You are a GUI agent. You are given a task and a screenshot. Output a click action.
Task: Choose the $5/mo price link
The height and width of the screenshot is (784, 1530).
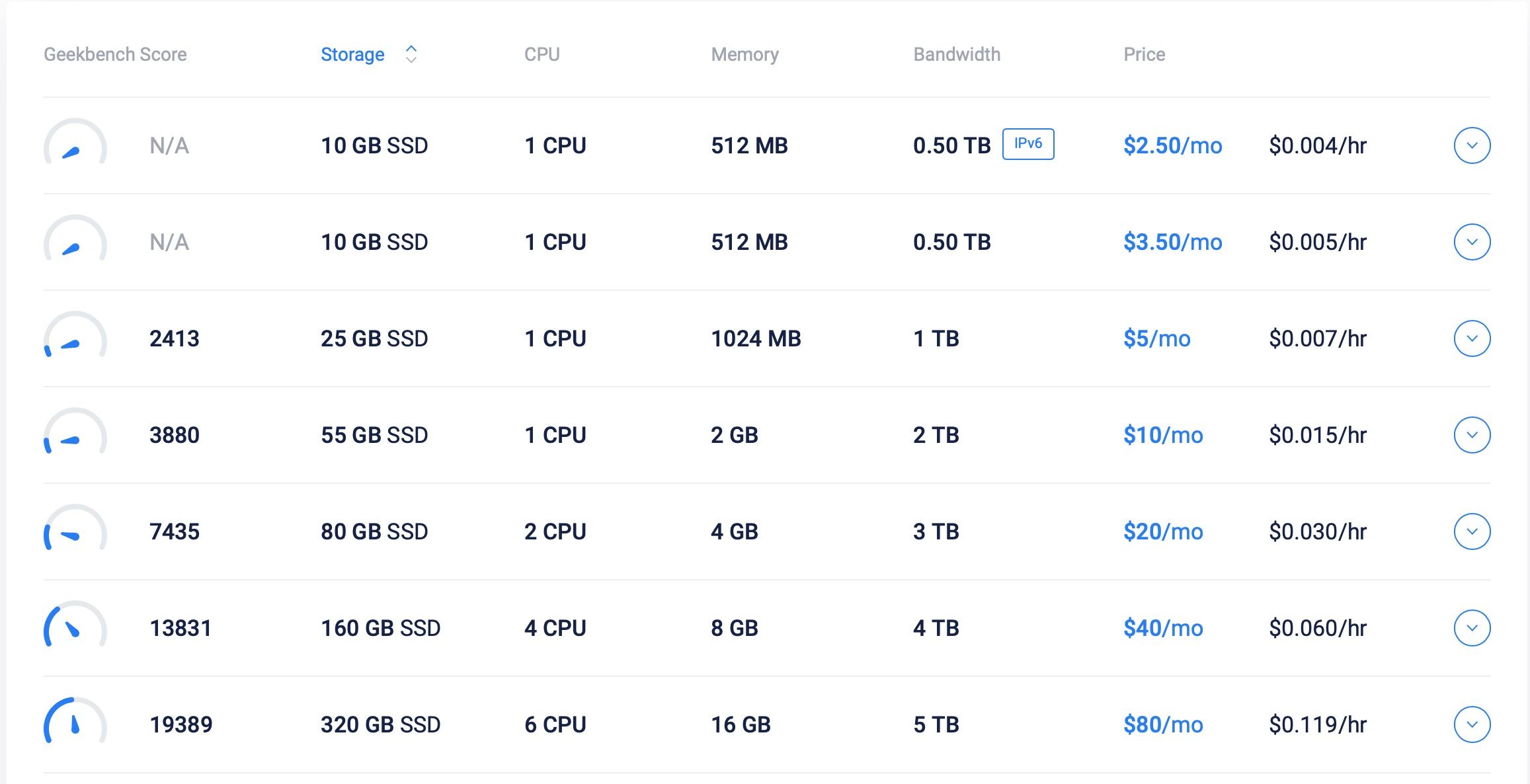coord(1157,338)
